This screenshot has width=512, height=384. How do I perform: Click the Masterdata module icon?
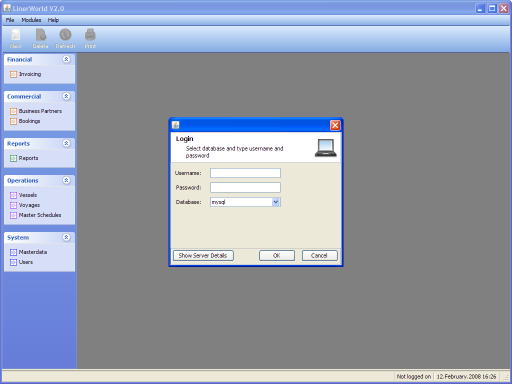13,252
